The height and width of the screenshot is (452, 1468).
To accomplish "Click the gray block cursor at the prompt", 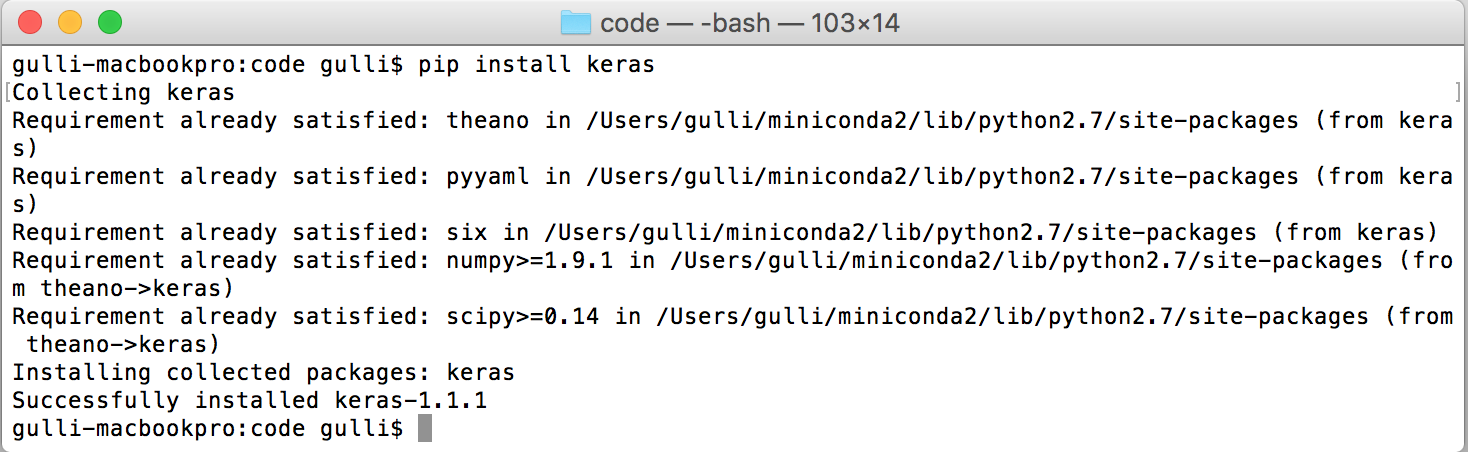I will pyautogui.click(x=425, y=429).
